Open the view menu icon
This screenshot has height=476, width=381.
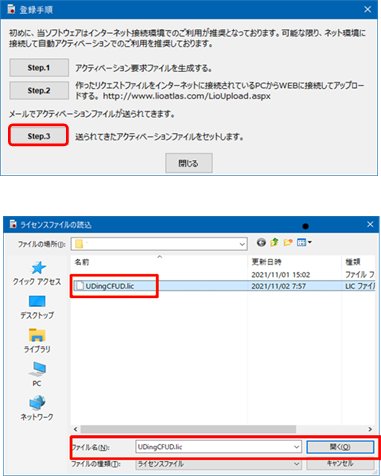[304, 243]
